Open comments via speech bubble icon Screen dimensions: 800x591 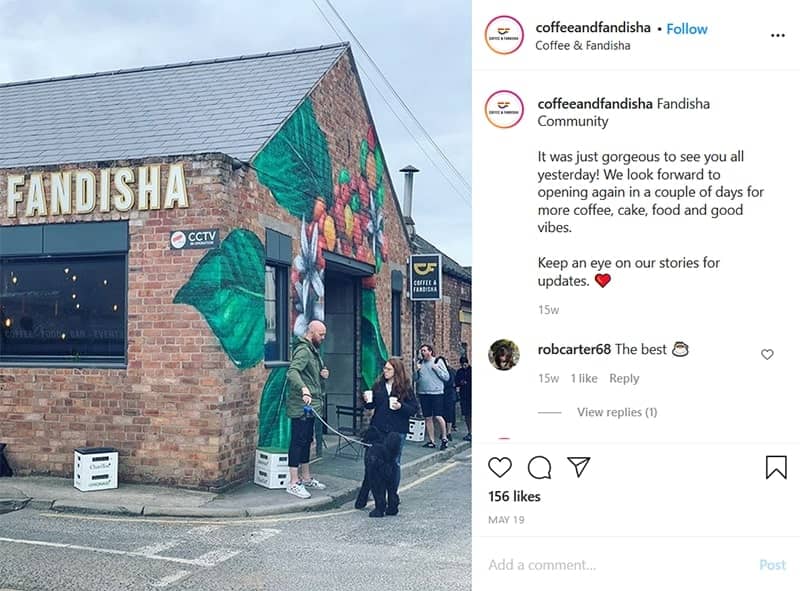tap(539, 467)
